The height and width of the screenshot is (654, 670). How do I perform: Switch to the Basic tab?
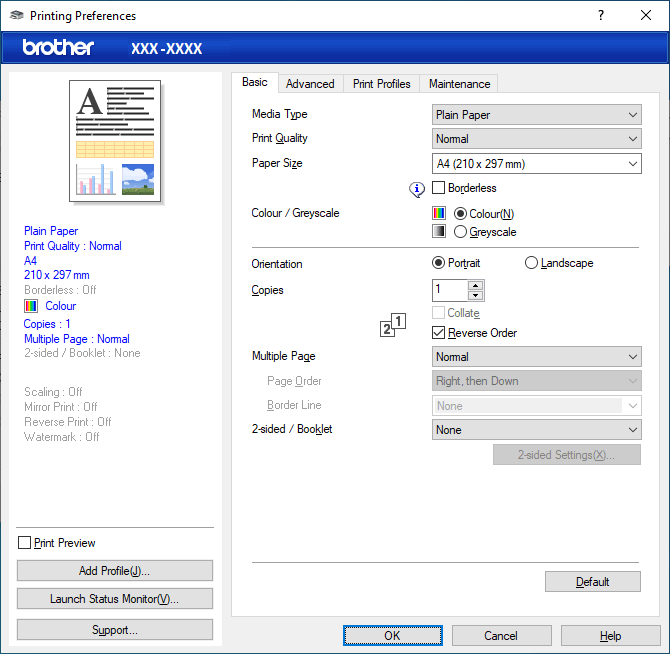click(255, 82)
